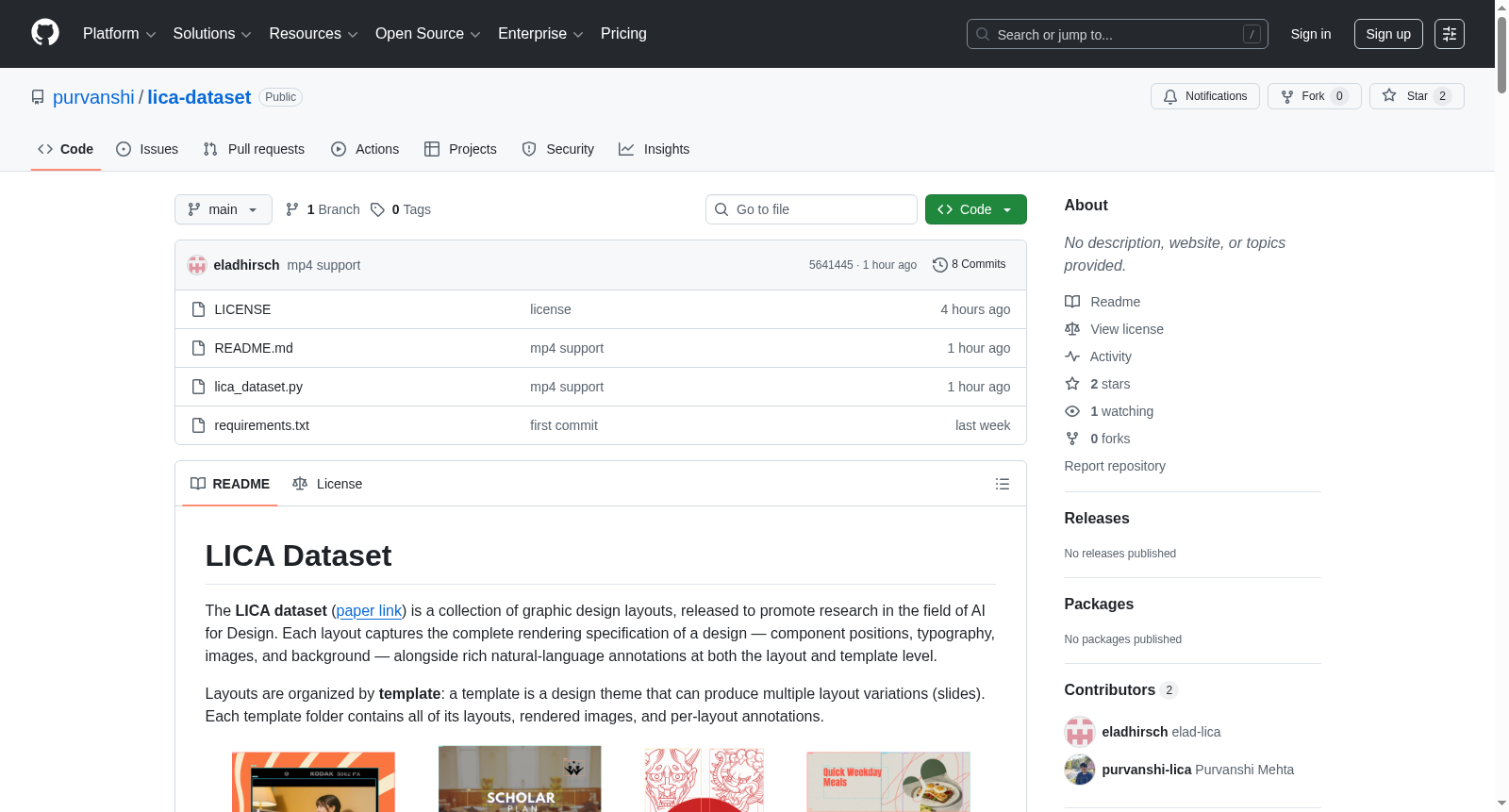Click the GitHub logo icon

45,33
